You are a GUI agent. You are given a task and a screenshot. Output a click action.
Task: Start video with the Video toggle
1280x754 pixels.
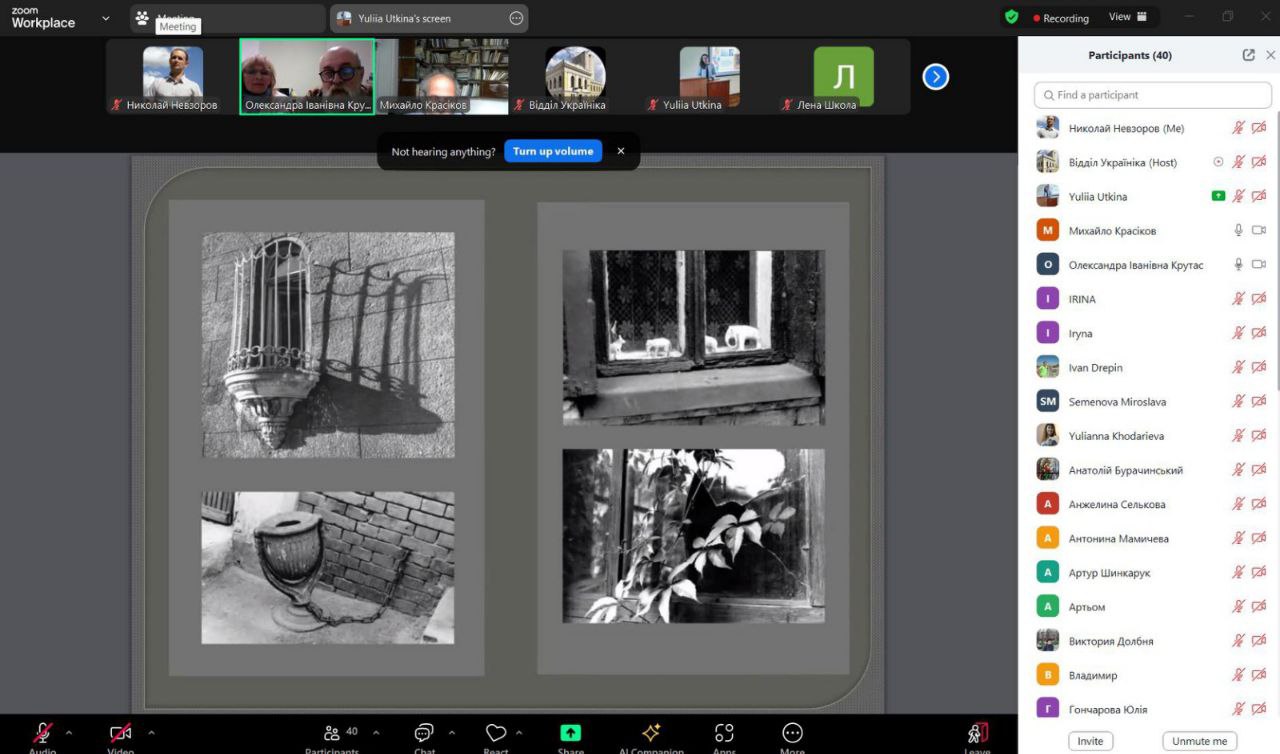click(x=120, y=733)
